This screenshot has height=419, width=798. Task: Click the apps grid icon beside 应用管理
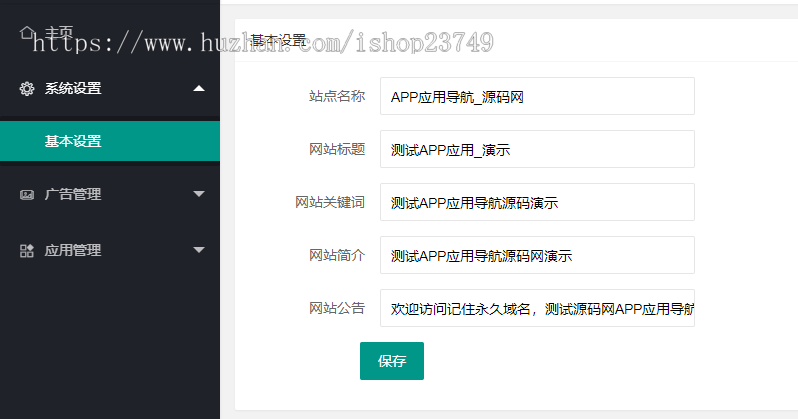(26, 250)
